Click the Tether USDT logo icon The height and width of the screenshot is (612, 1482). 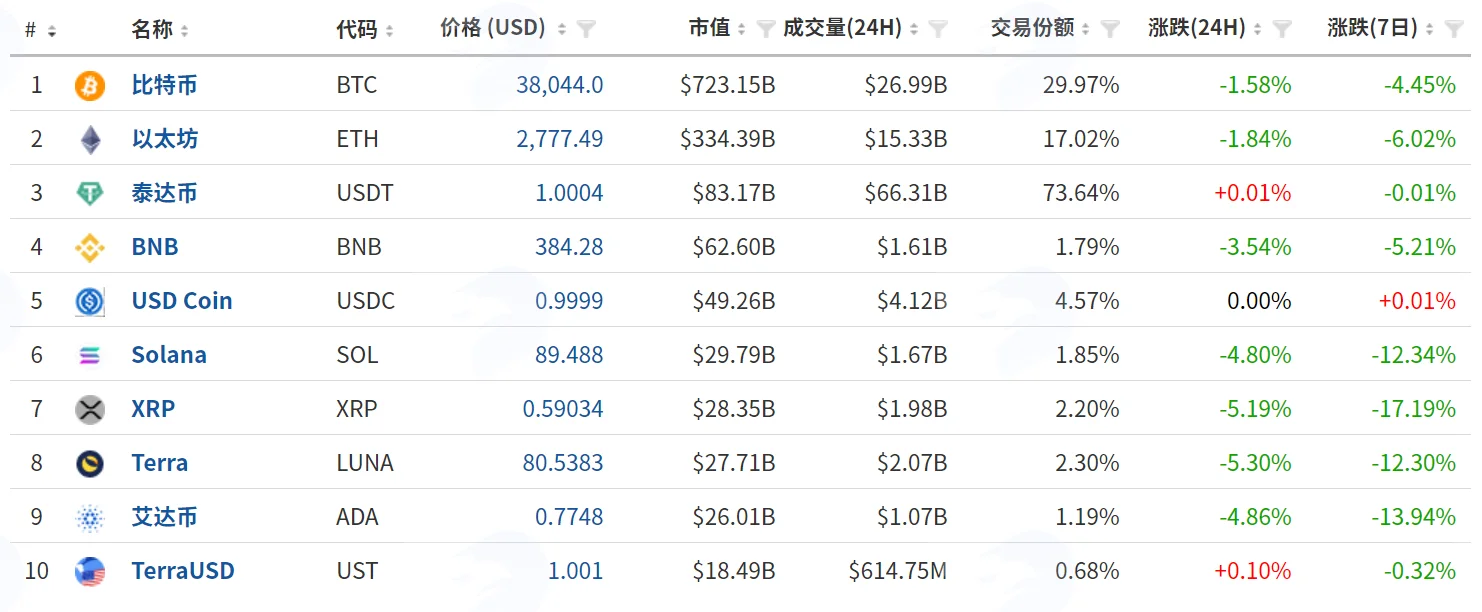[x=90, y=194]
